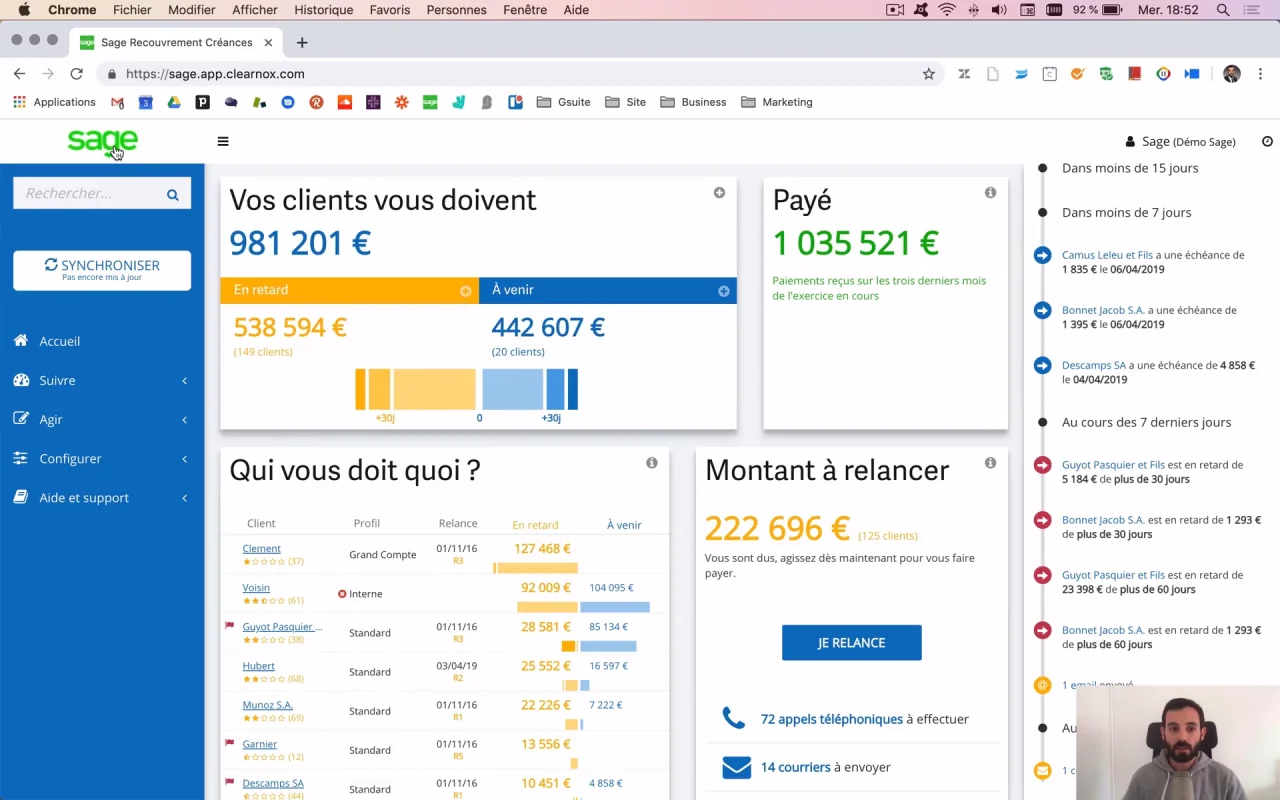1280x800 pixels.
Task: Click the search magnifier icon
Action: tap(172, 194)
